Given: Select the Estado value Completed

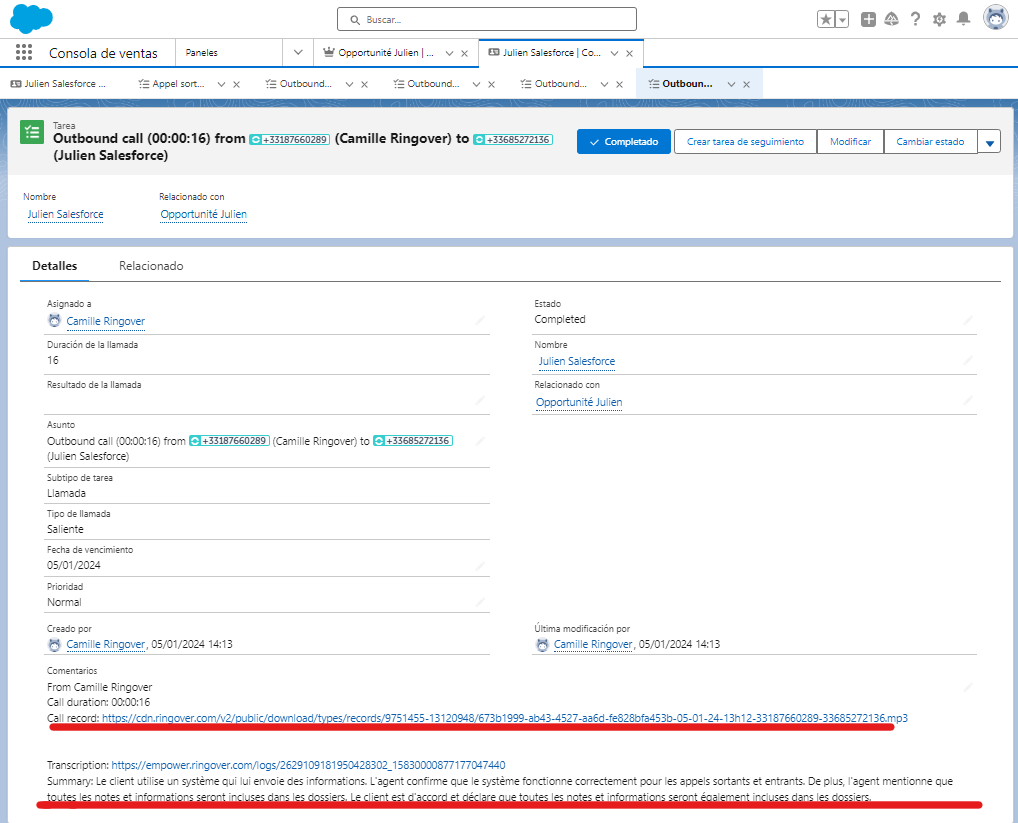Looking at the screenshot, I should pyautogui.click(x=560, y=319).
